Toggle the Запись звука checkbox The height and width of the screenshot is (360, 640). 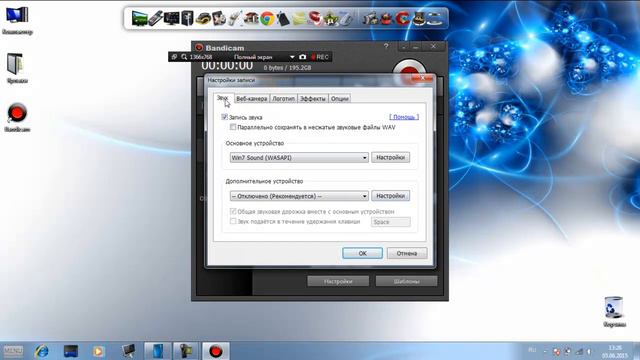pyautogui.click(x=224, y=117)
